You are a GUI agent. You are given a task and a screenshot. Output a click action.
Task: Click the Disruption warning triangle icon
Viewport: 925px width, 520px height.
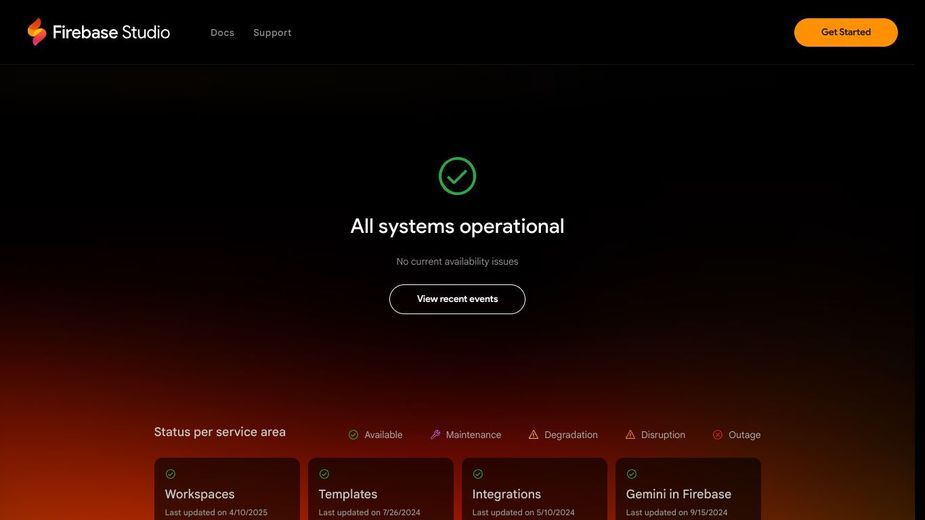coord(630,435)
